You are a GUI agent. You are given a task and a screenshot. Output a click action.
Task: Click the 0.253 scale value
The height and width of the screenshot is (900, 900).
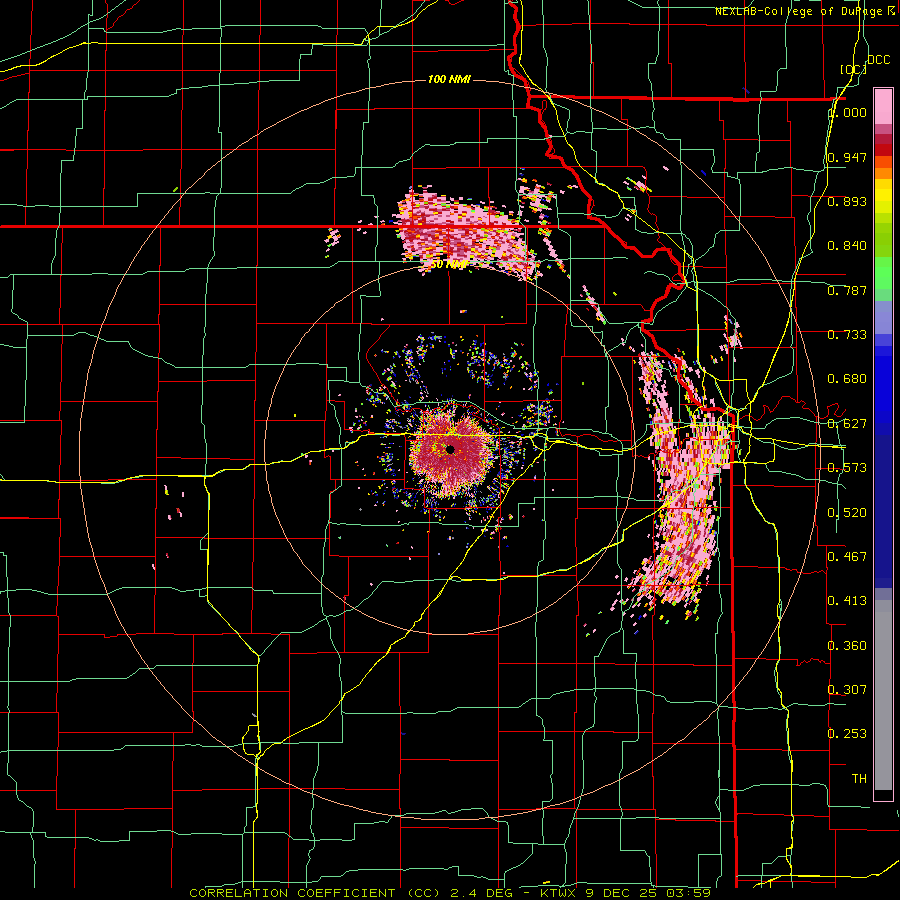coord(847,734)
